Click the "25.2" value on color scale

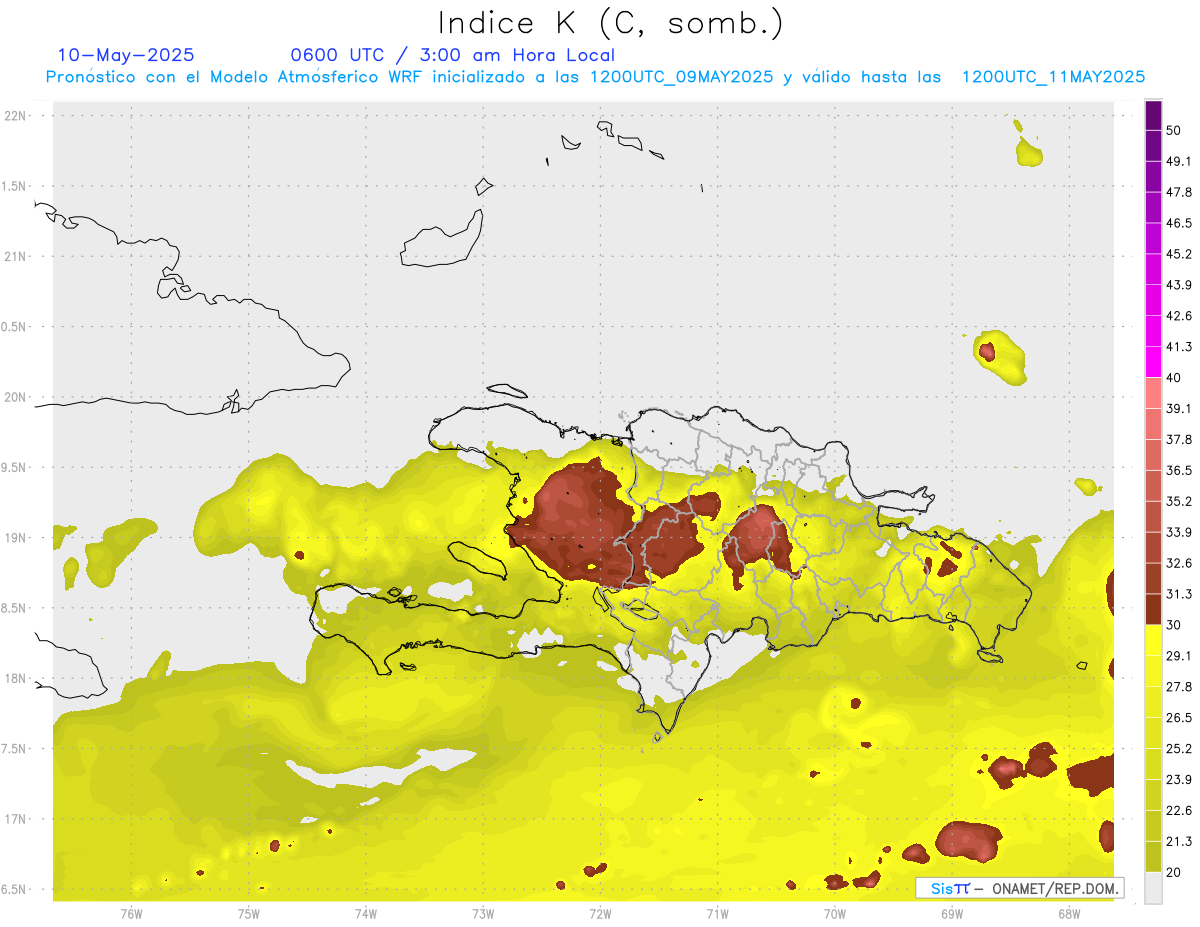click(1179, 748)
